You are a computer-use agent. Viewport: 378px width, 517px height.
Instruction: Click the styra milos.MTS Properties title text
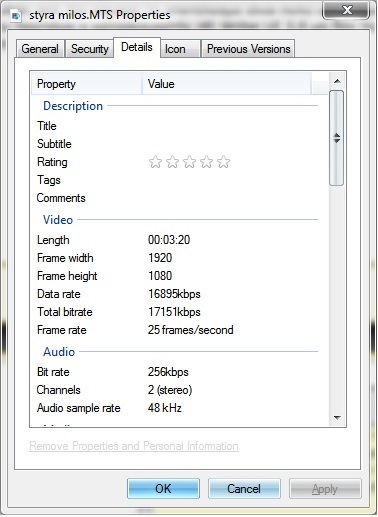point(100,15)
